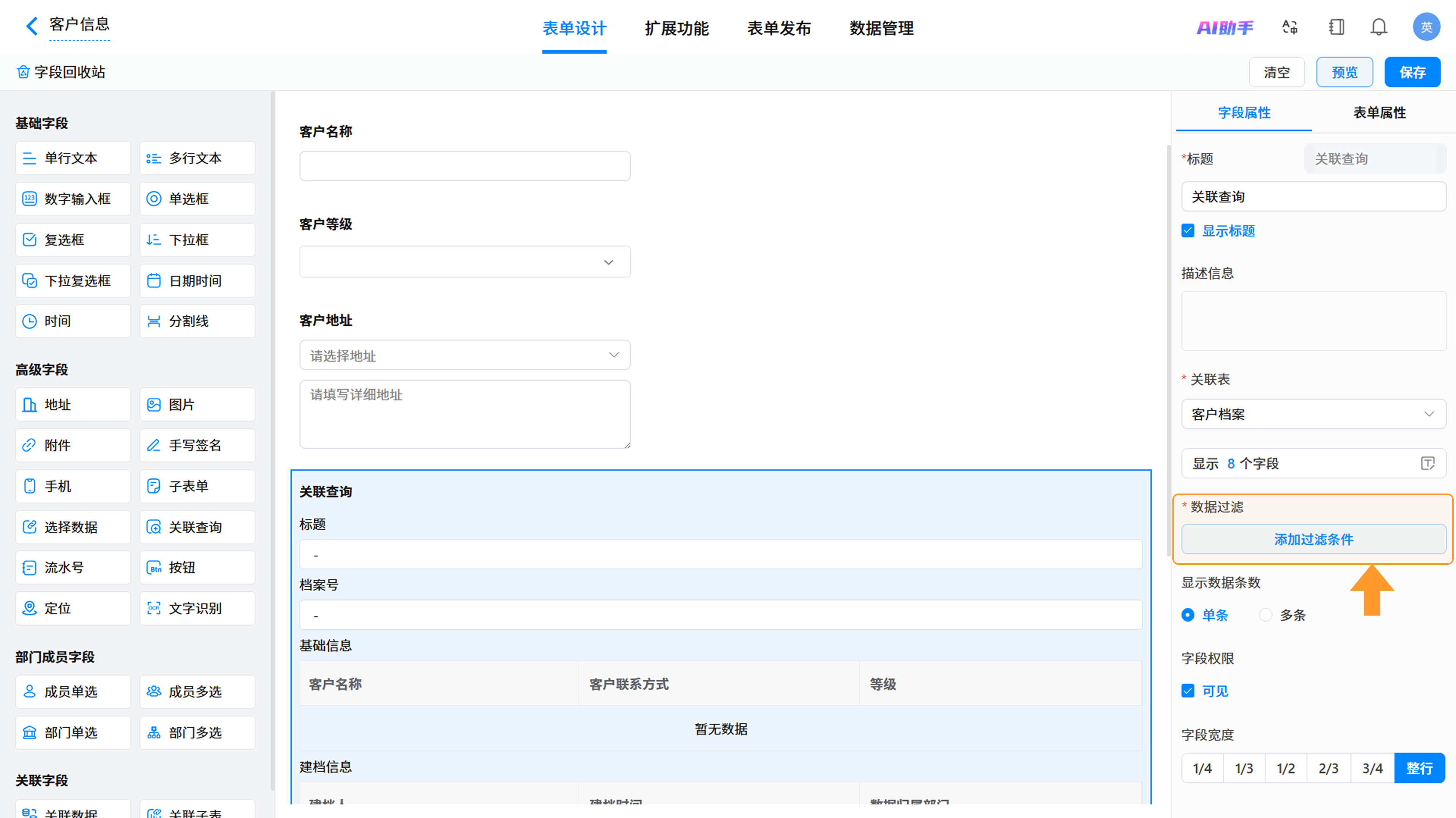Open the 字段属性 tab

(x=1244, y=113)
